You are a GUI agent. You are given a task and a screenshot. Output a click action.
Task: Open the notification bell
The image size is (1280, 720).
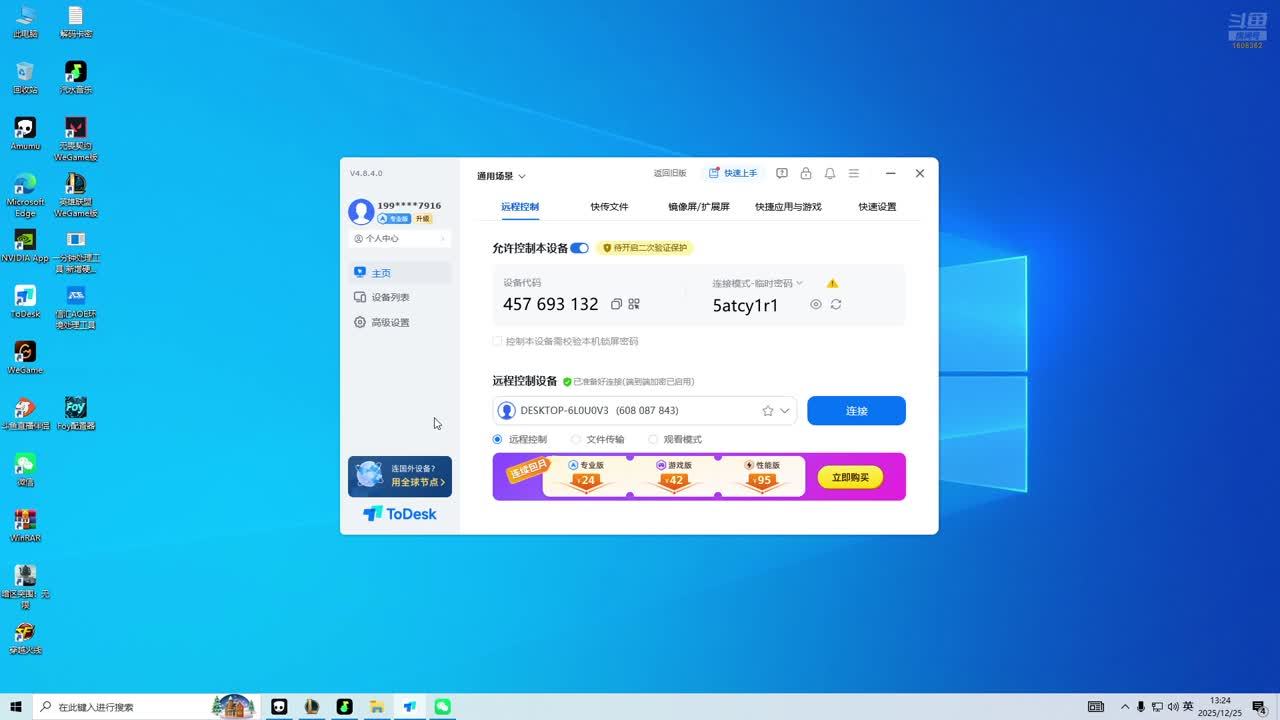coord(830,173)
